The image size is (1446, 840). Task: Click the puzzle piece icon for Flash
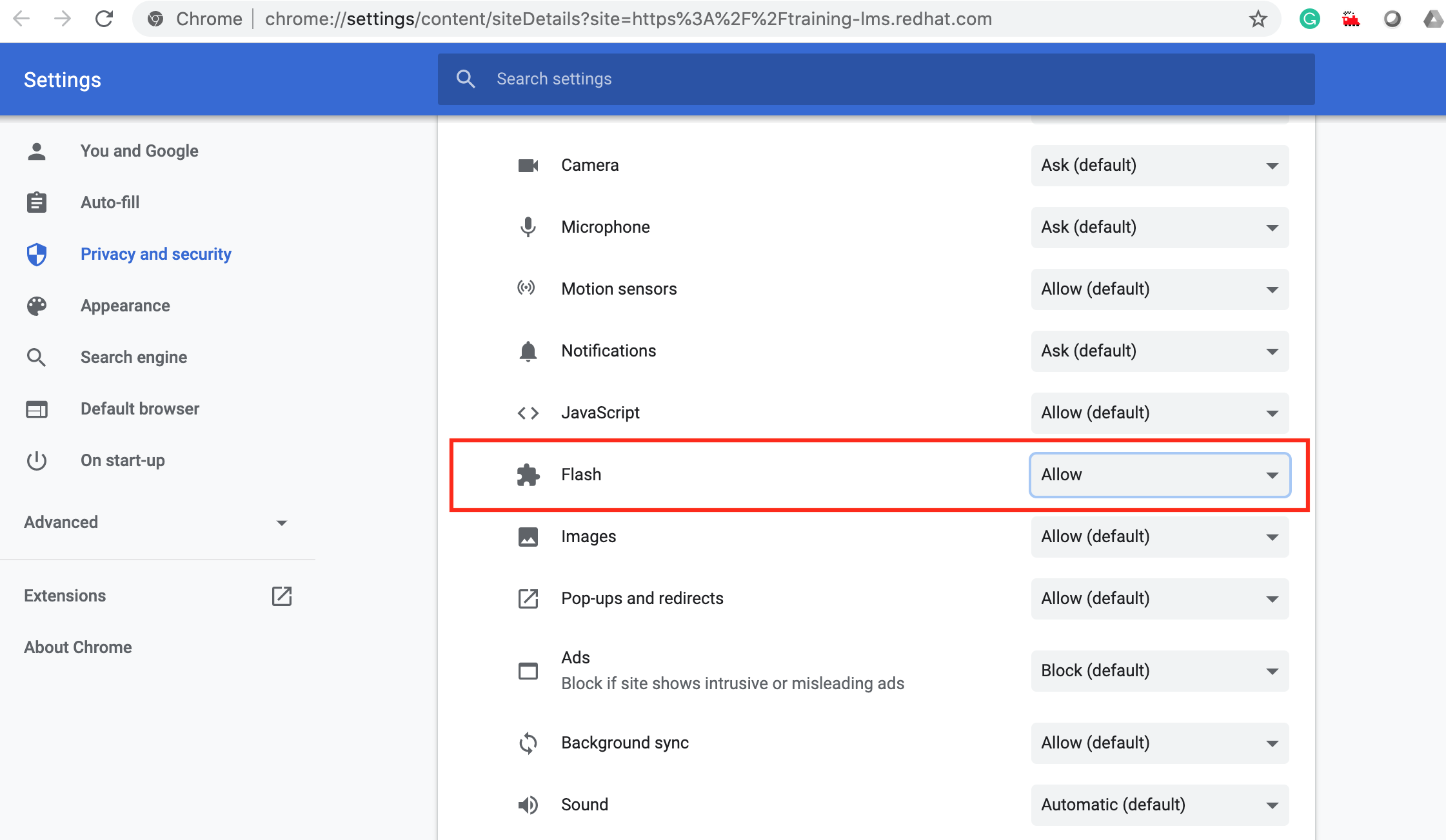[528, 474]
